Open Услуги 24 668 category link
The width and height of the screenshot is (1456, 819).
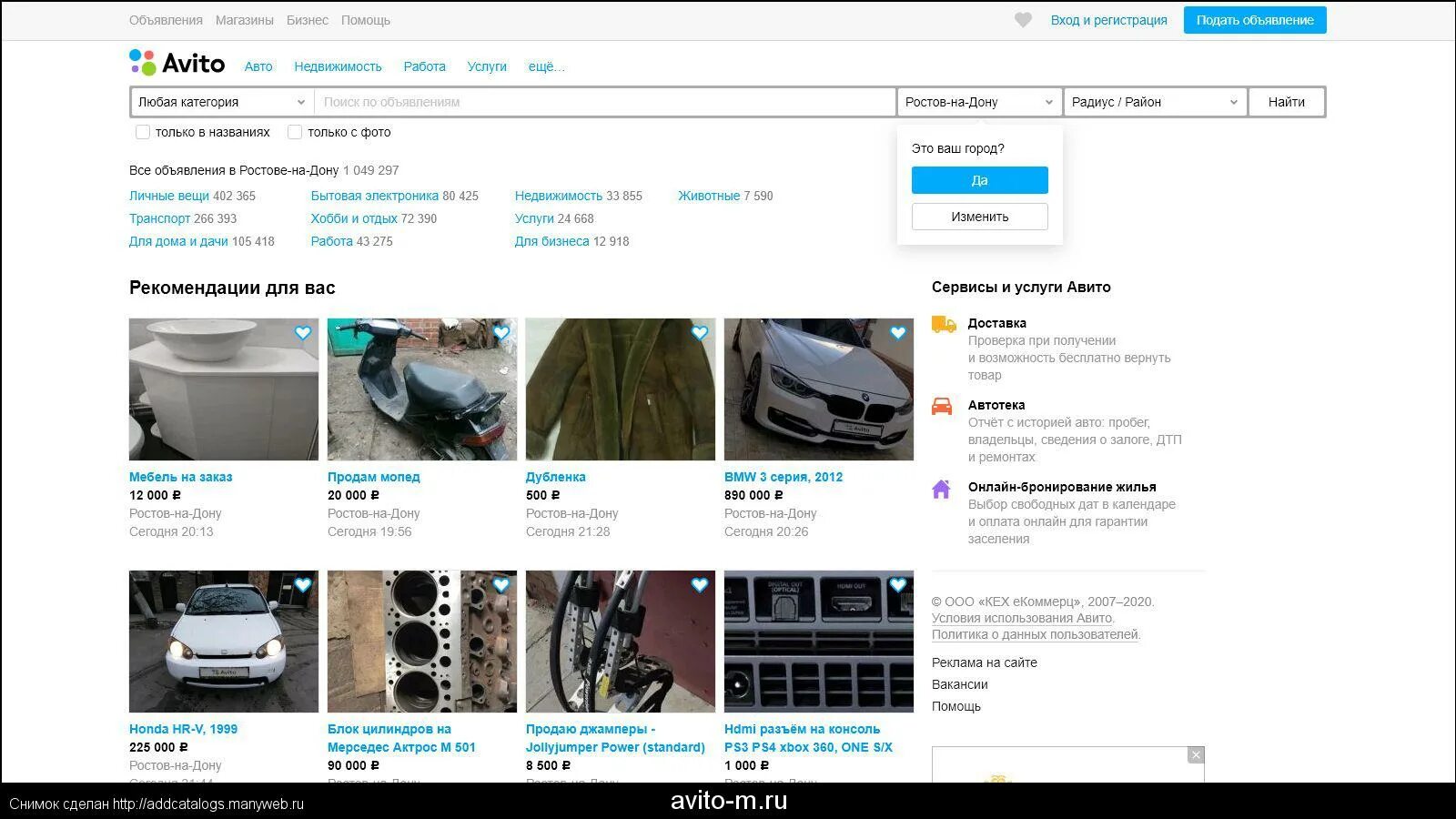[x=534, y=218]
